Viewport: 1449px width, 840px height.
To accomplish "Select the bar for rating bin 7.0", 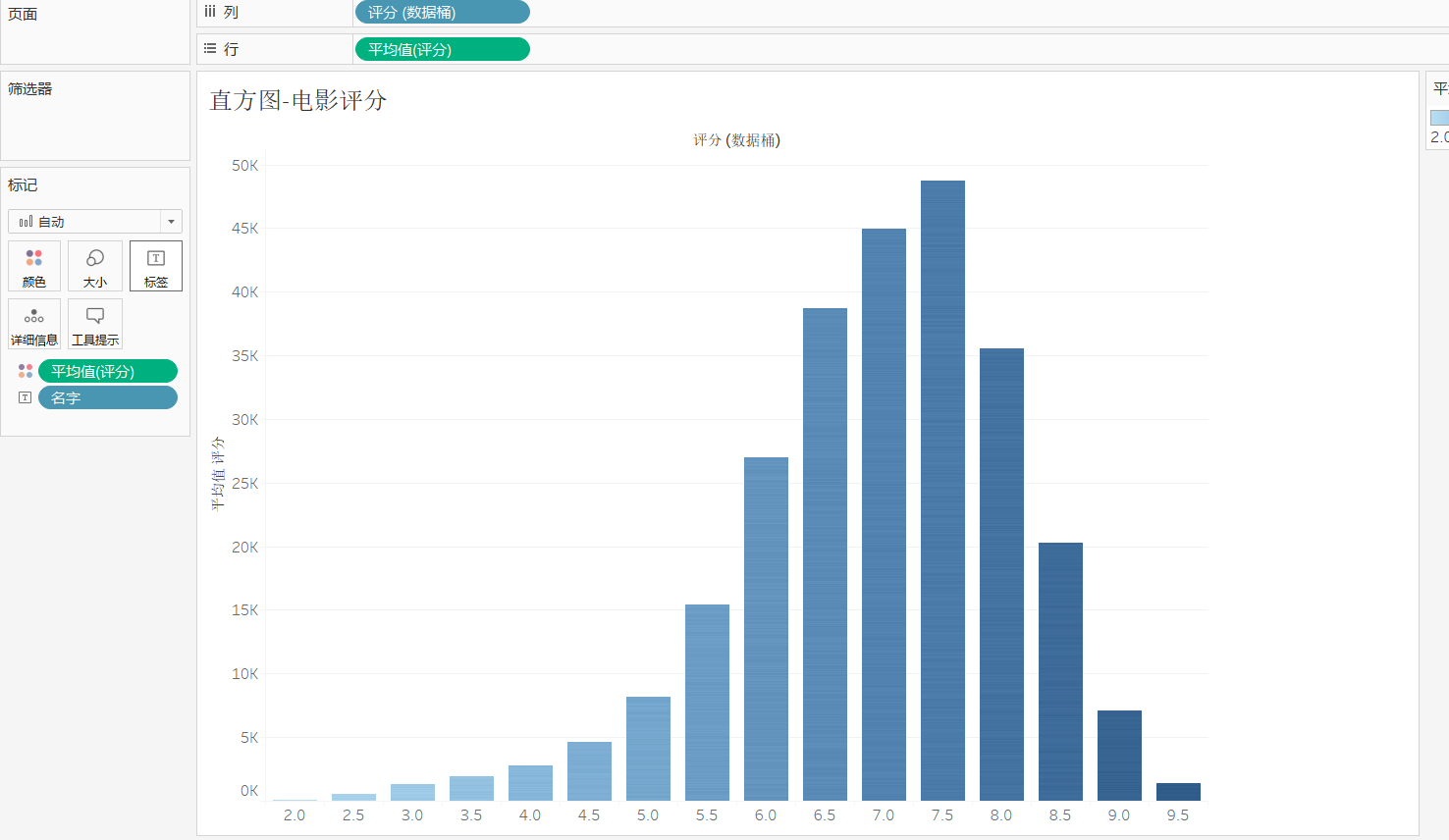I will pyautogui.click(x=884, y=514).
